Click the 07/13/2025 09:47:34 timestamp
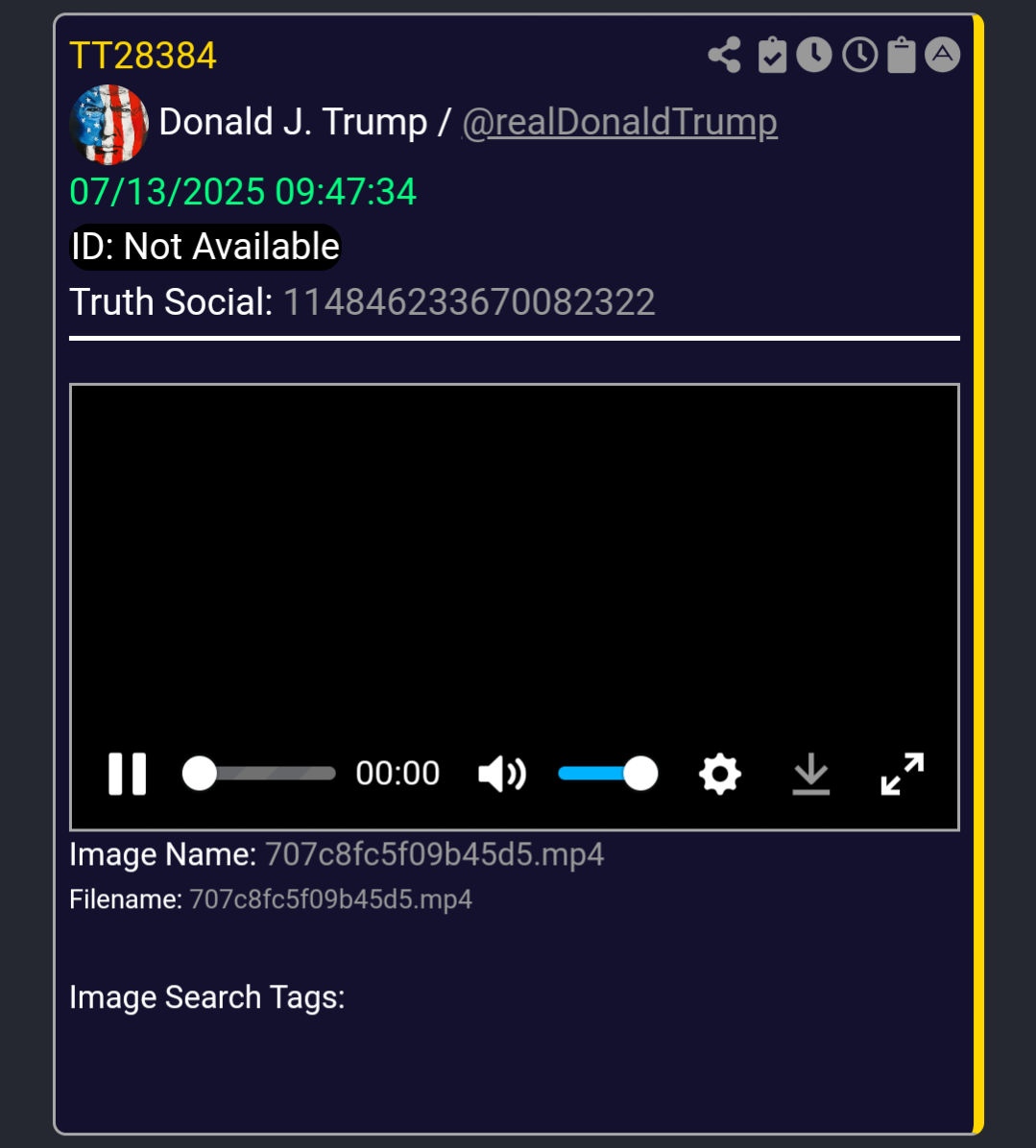 242,192
